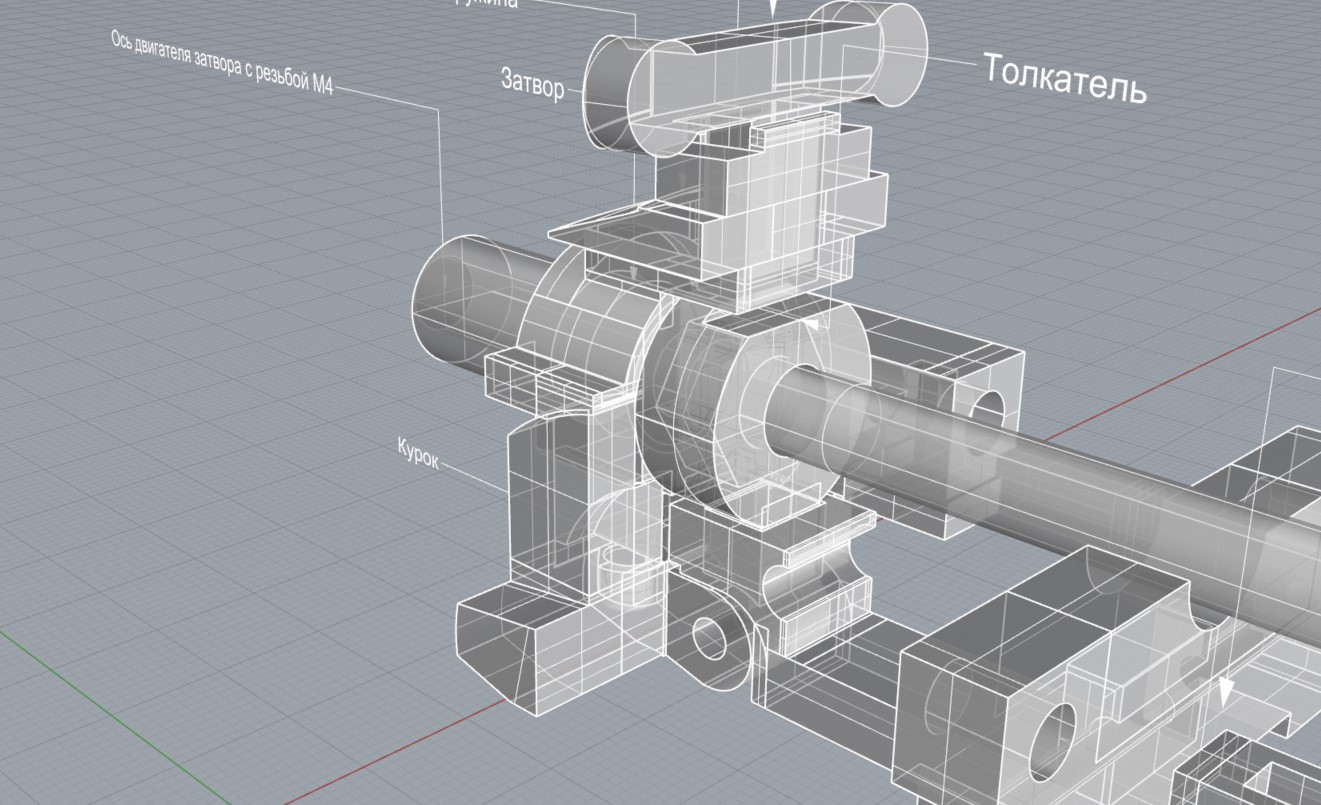Select the "Затвор" annotation label

pos(532,86)
